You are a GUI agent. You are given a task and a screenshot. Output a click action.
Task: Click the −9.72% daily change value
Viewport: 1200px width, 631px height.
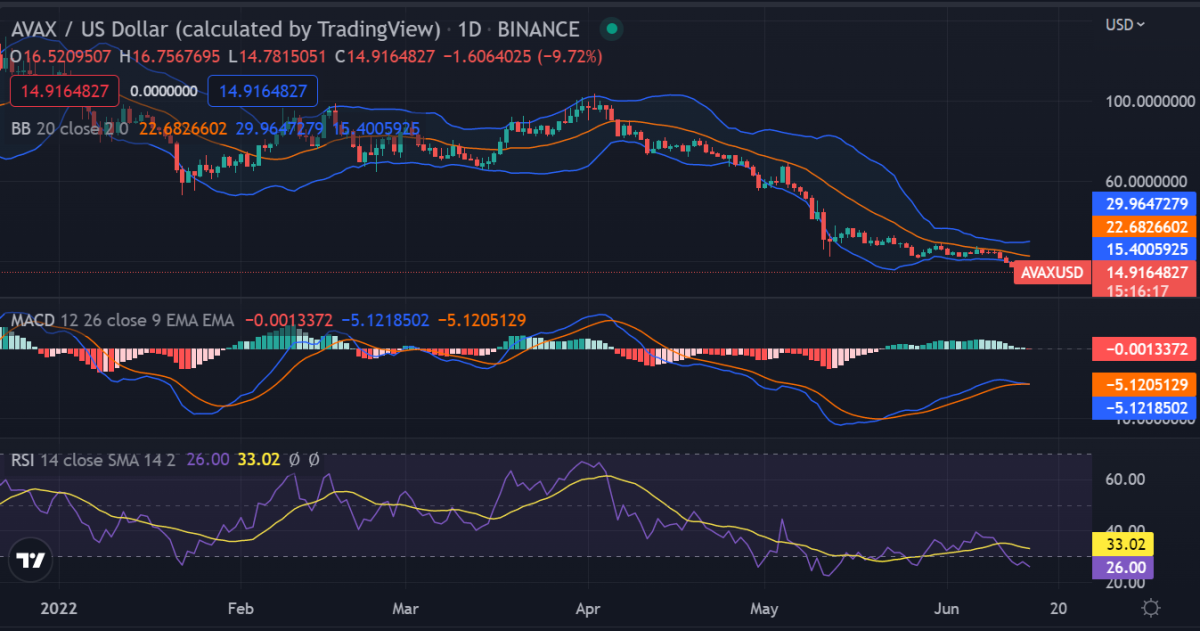(571, 57)
